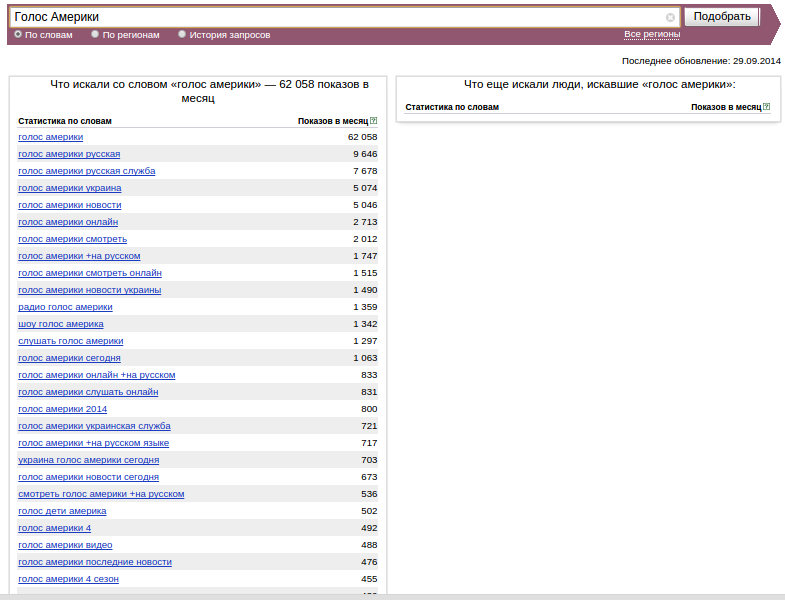
Task: Select the 'История запросов' radio button
Action: pyautogui.click(x=182, y=34)
